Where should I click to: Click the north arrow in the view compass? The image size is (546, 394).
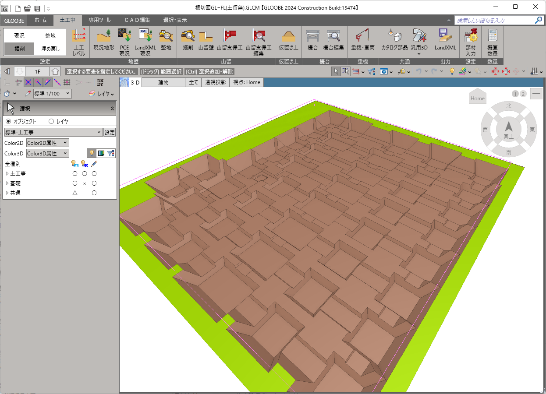[508, 127]
